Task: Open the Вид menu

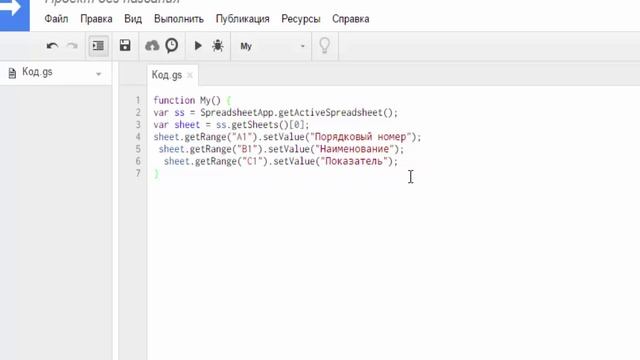Action: pos(133,19)
